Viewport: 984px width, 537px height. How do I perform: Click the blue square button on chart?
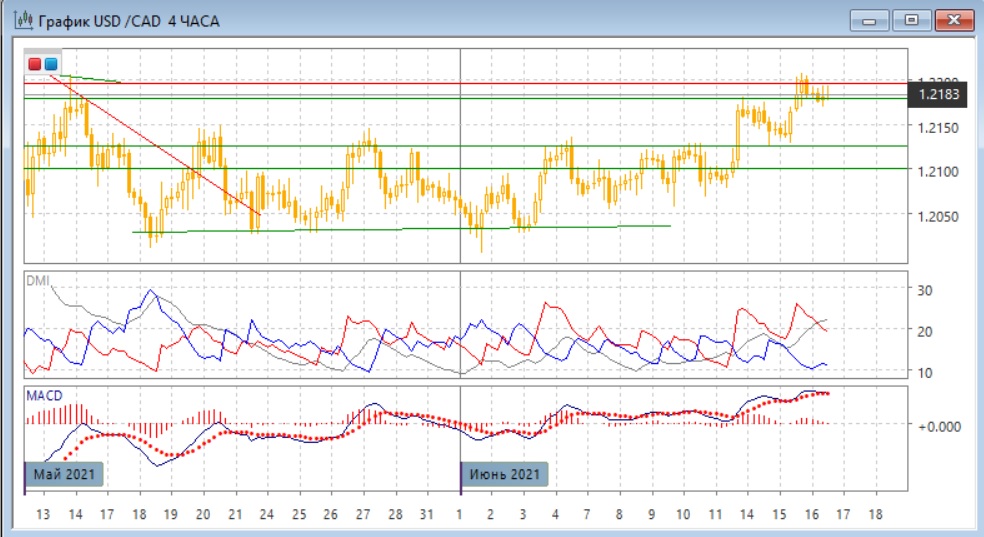click(51, 64)
